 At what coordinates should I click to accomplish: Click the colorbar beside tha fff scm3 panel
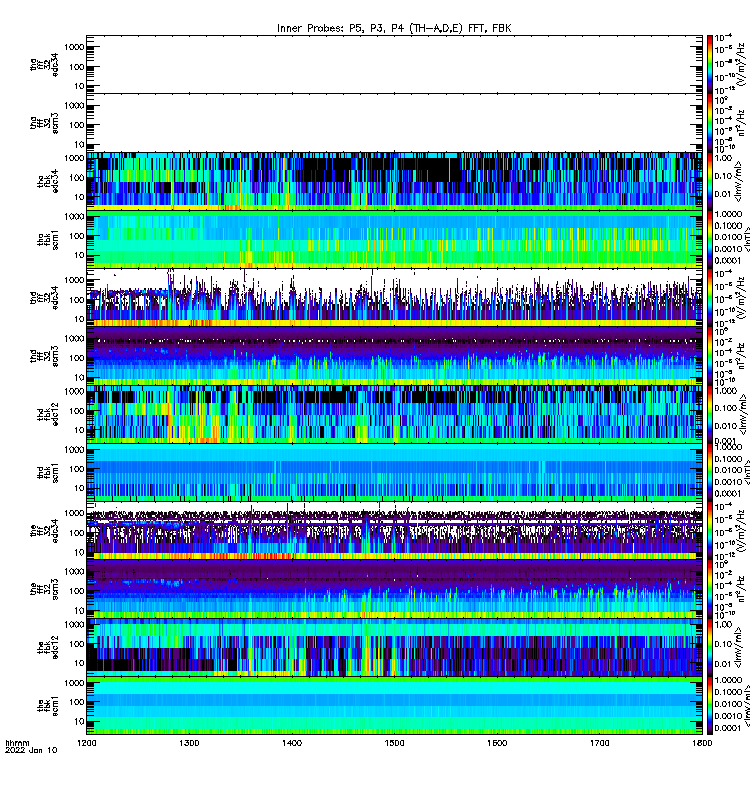(710, 122)
